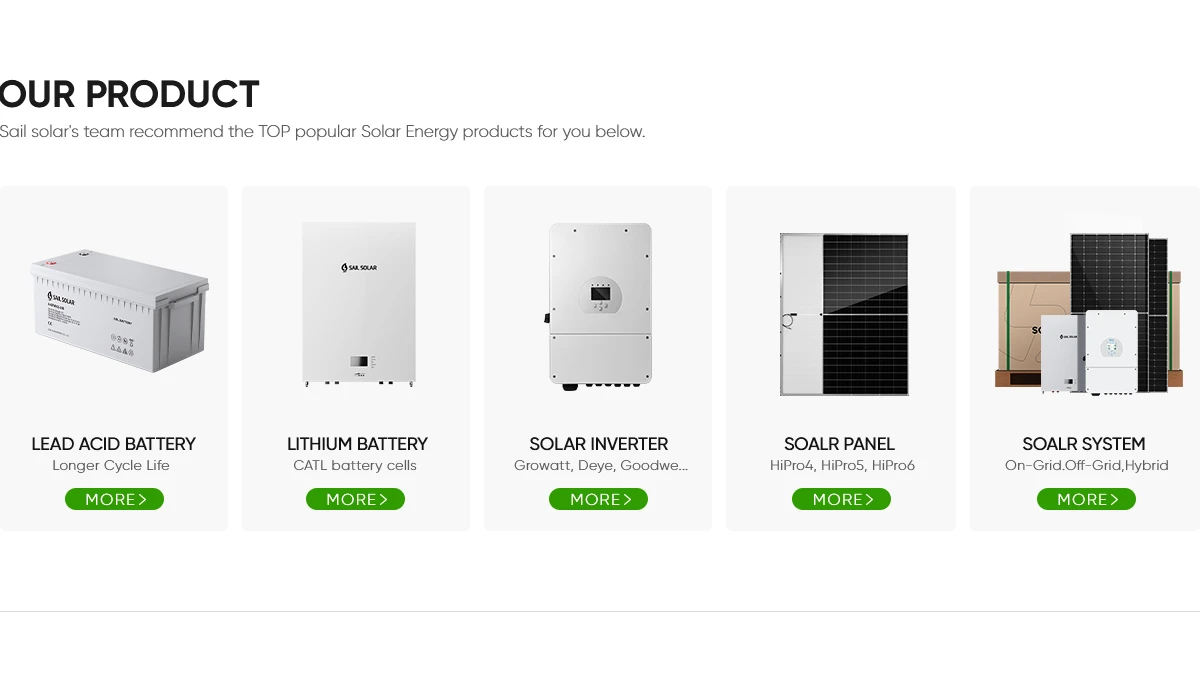The width and height of the screenshot is (1200, 691).
Task: Click the truncated Growatt, Deye, Goodwe text
Action: point(598,465)
